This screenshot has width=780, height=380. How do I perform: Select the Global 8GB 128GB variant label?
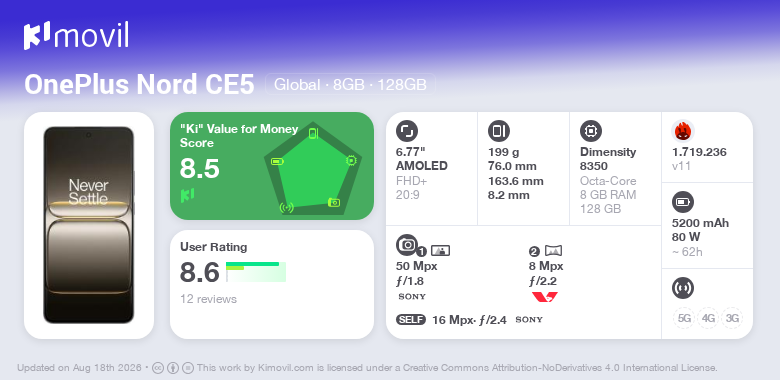350,85
